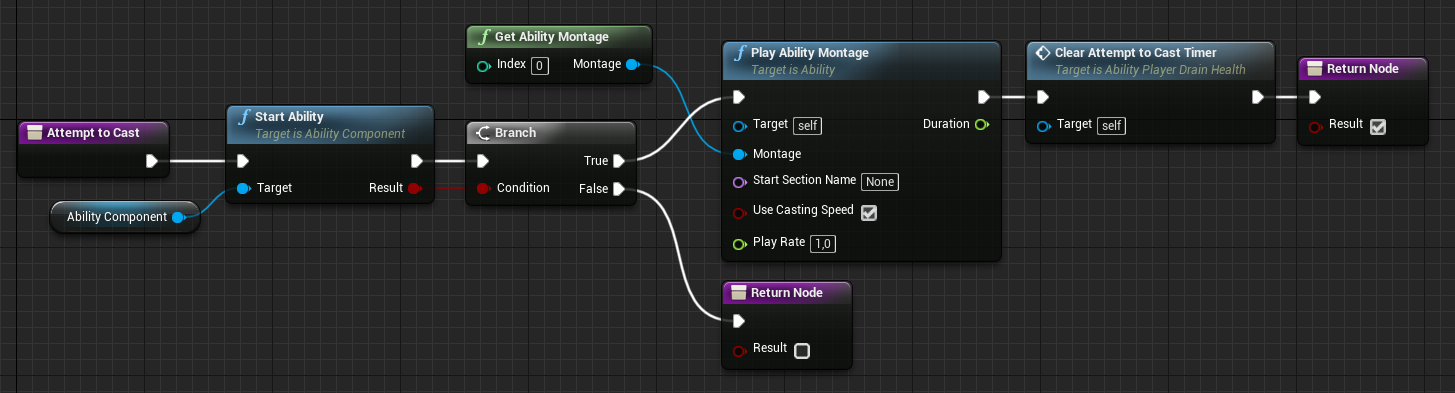This screenshot has width=1455, height=393.
Task: Click the Duration output pin
Action: 981,125
